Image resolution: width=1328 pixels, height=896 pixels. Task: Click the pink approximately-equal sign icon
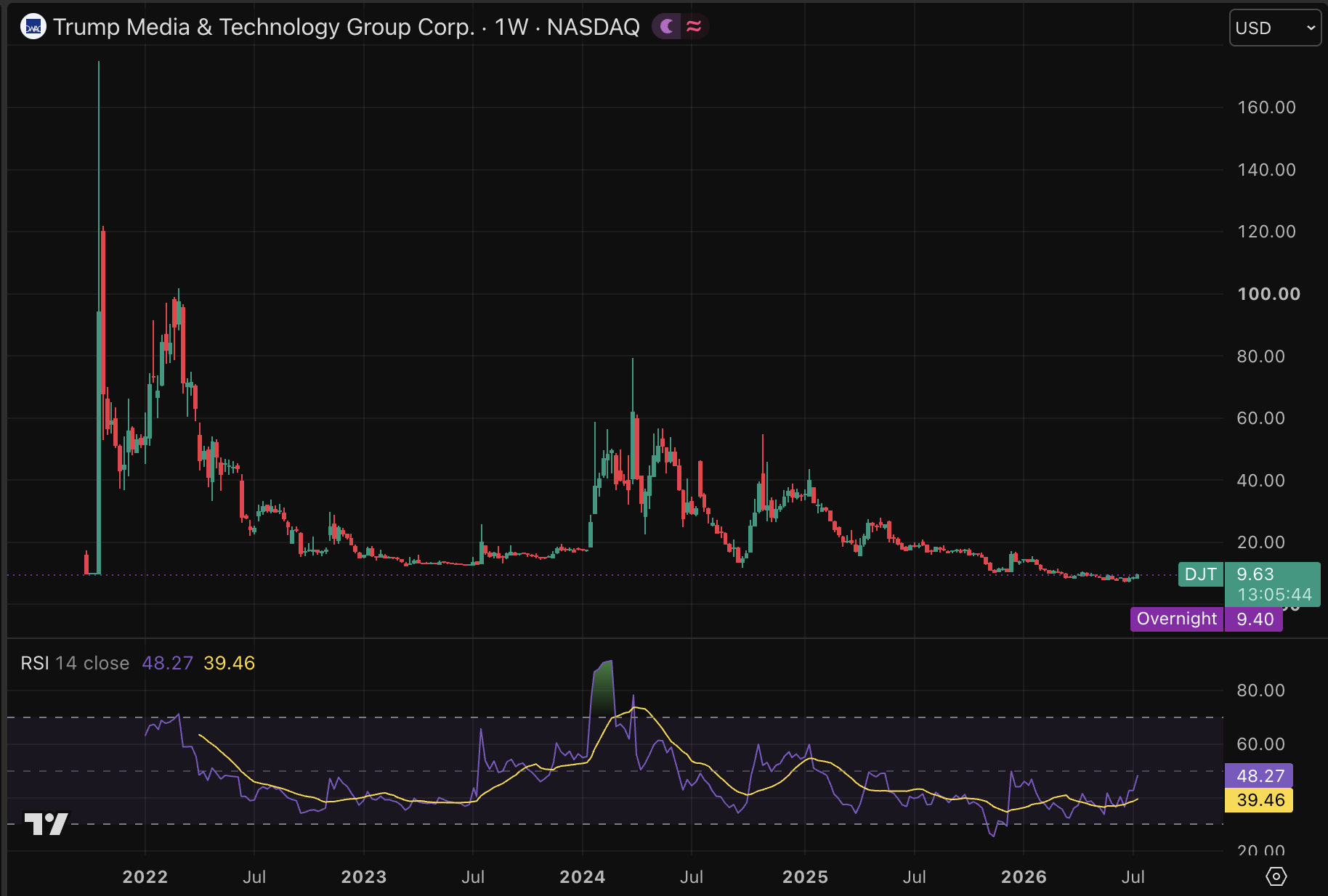[694, 27]
